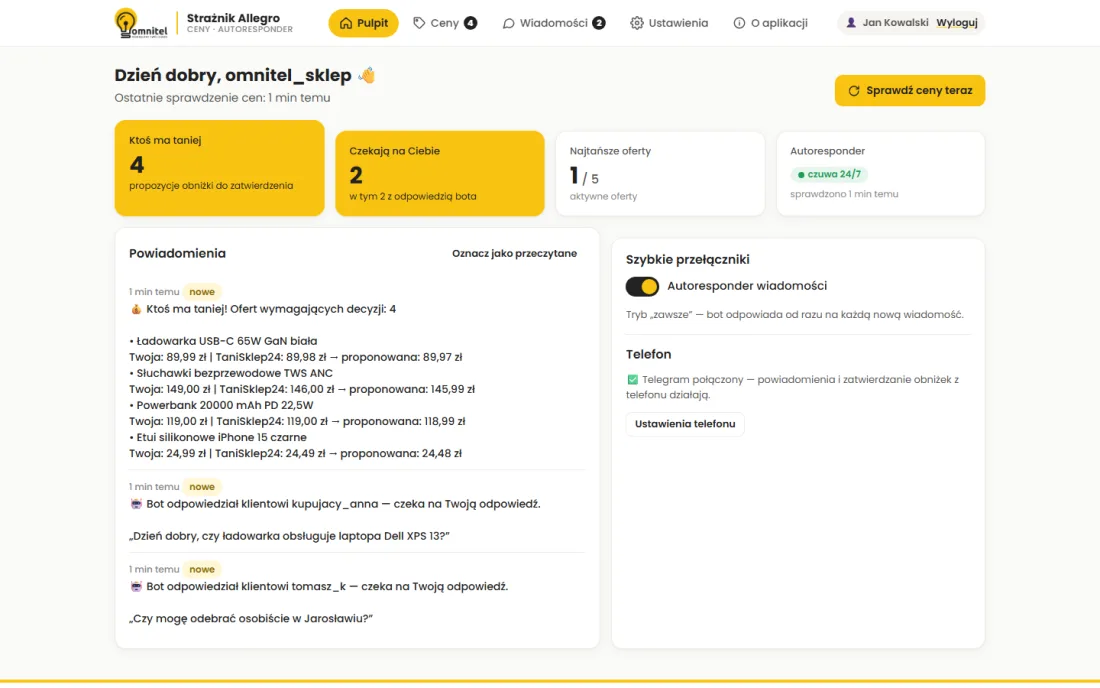Select the Etui silikonowe iPhone 15 czarne line
1100x688 pixels.
pos(218,437)
